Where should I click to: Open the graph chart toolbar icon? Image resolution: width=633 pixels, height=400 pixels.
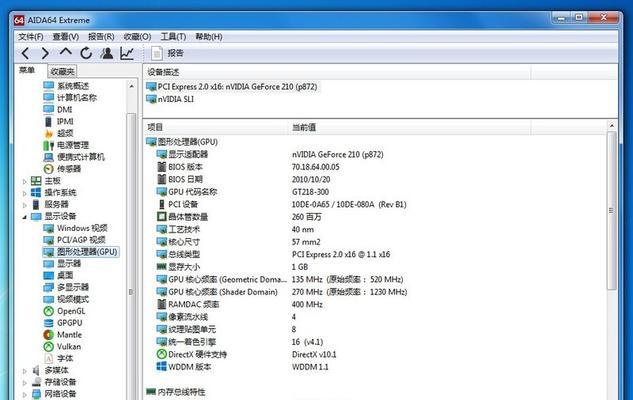tap(127, 53)
